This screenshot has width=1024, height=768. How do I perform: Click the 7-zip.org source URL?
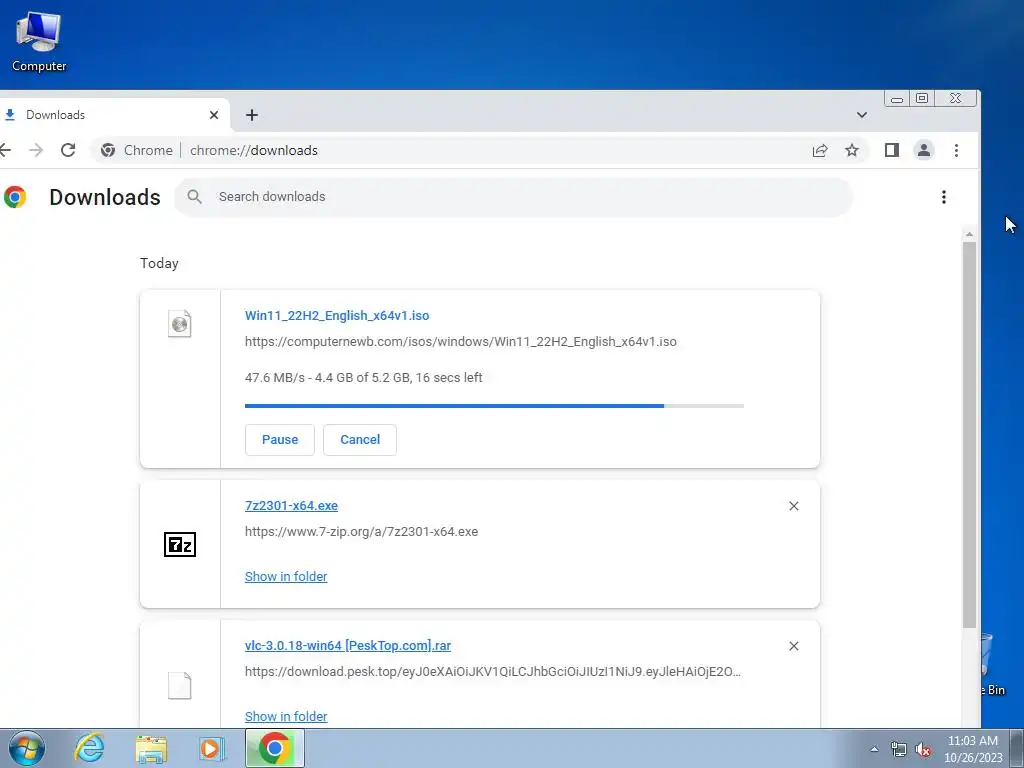[x=361, y=532]
